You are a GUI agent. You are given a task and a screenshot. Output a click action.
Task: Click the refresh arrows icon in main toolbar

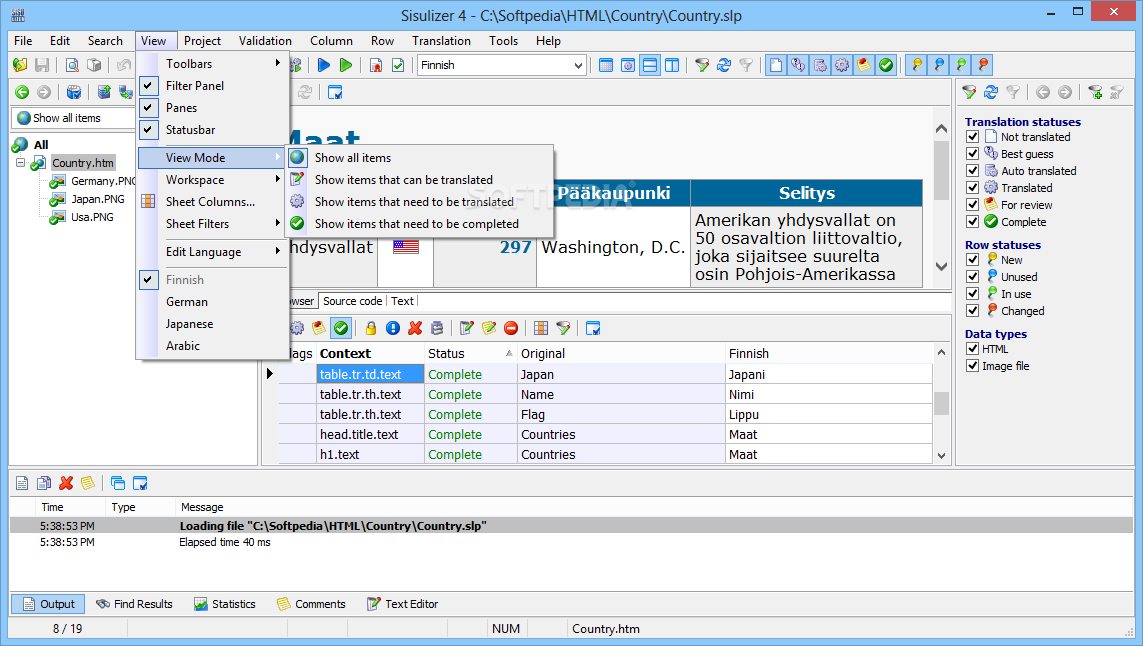724,65
